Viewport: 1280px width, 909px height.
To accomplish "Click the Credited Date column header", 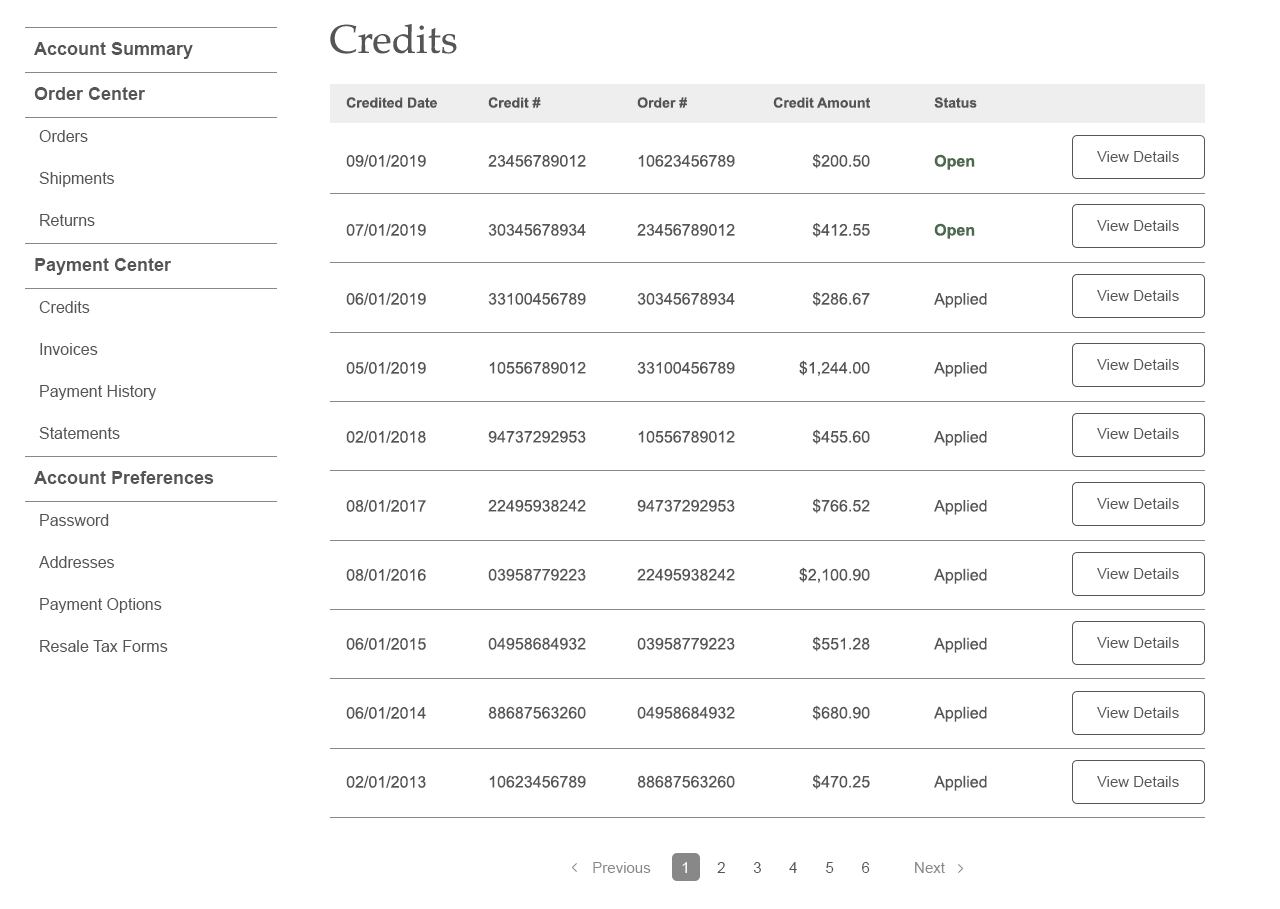I will (x=392, y=103).
